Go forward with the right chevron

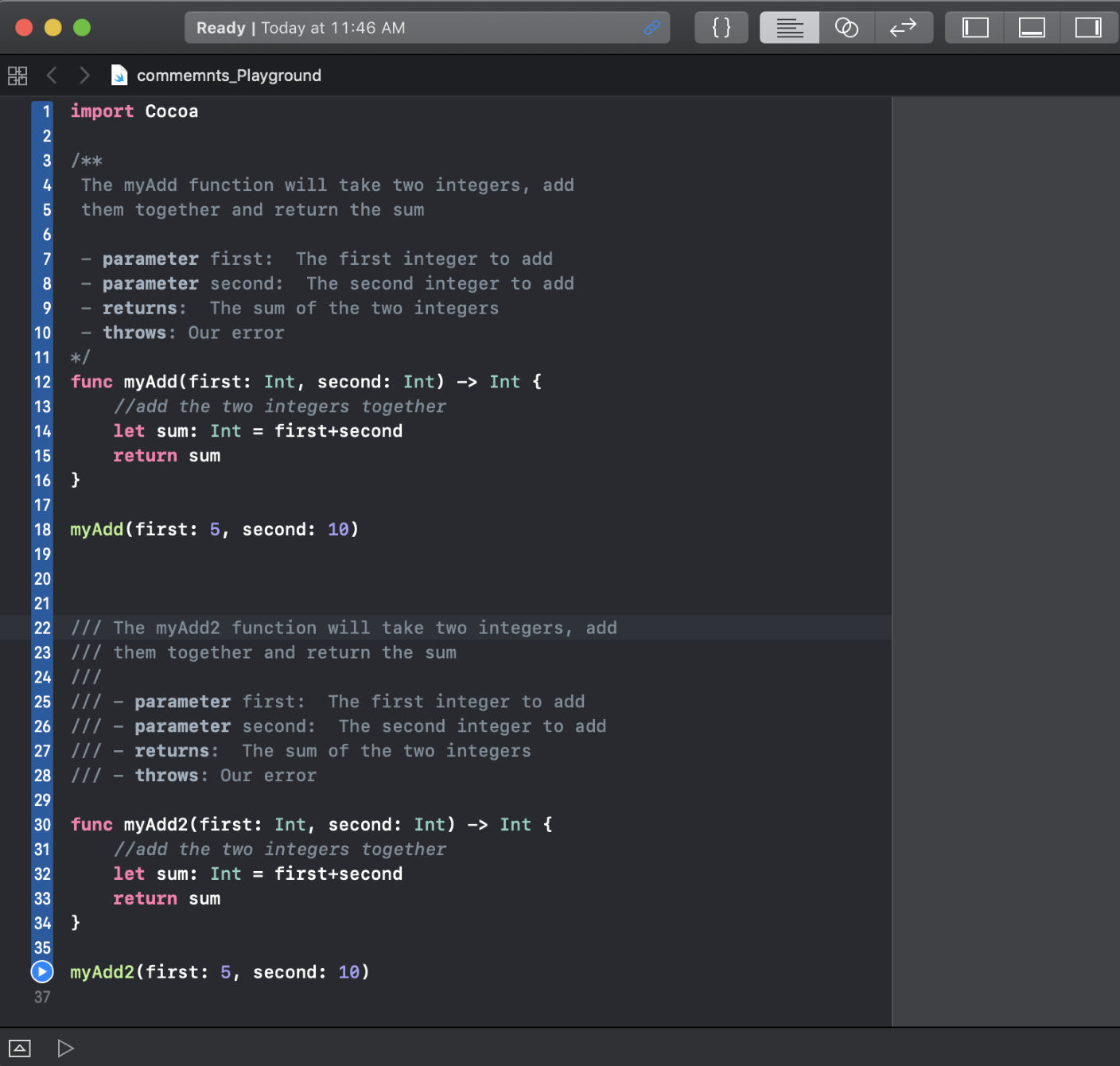(x=84, y=76)
